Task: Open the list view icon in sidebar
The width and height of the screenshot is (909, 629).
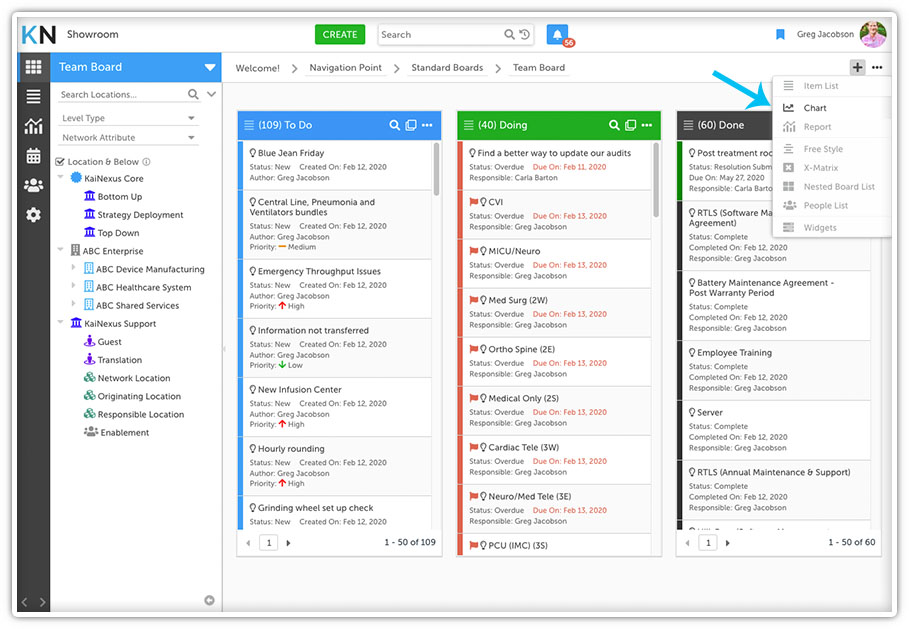Action: pos(33,96)
